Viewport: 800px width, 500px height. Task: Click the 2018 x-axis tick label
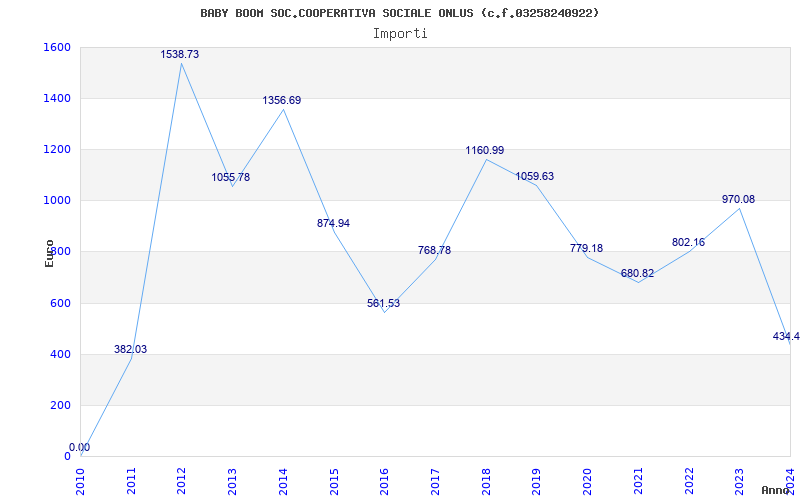(x=486, y=481)
